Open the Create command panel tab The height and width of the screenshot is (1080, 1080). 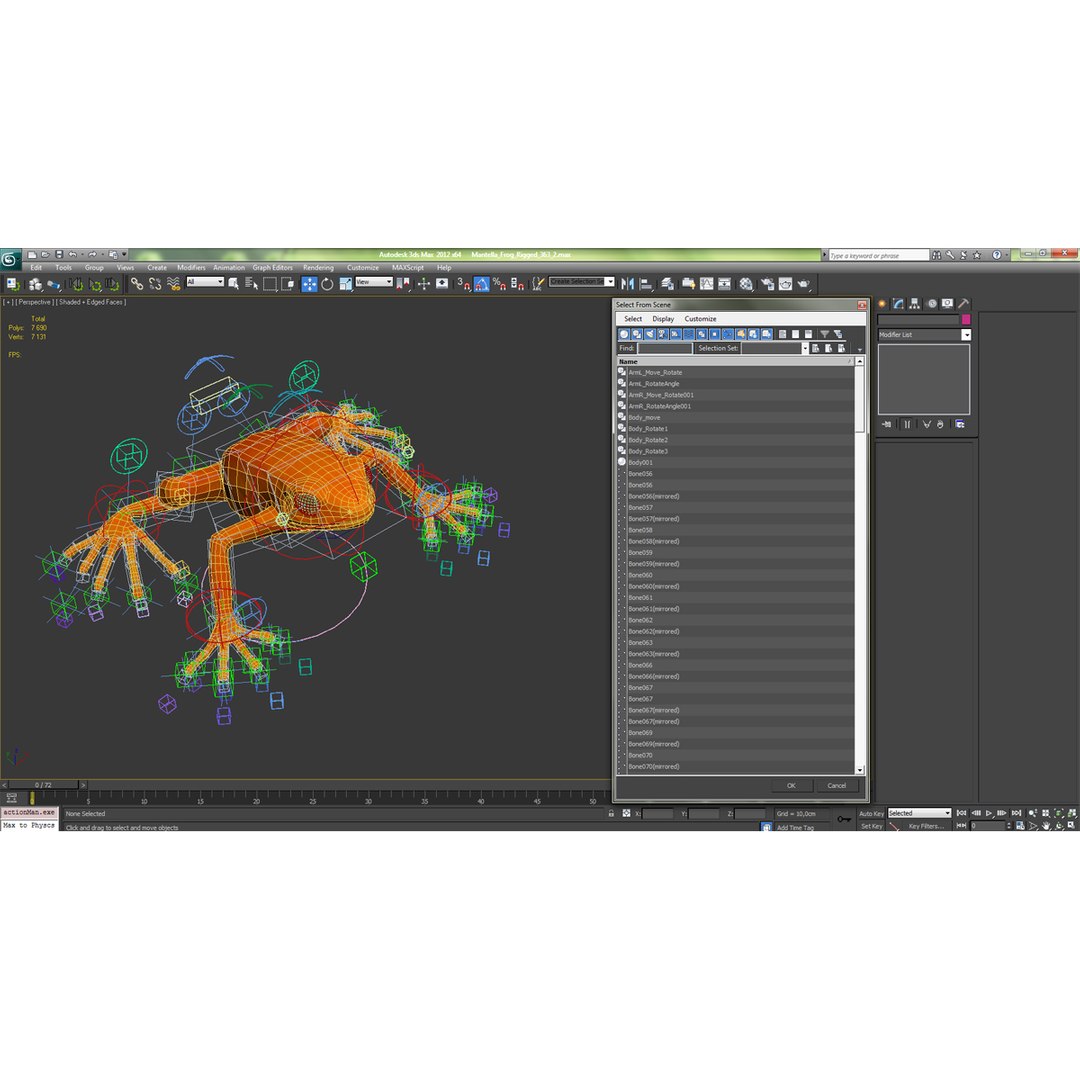click(x=882, y=304)
